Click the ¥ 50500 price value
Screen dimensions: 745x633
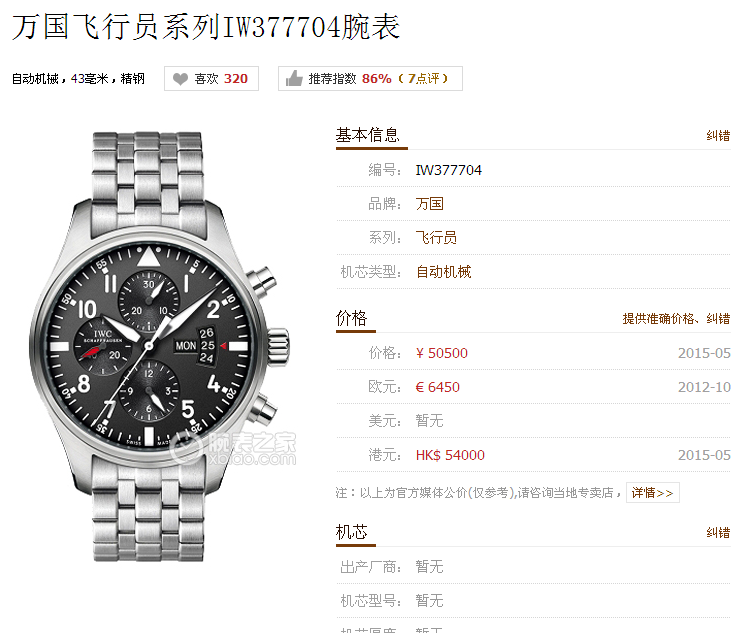tap(442, 353)
